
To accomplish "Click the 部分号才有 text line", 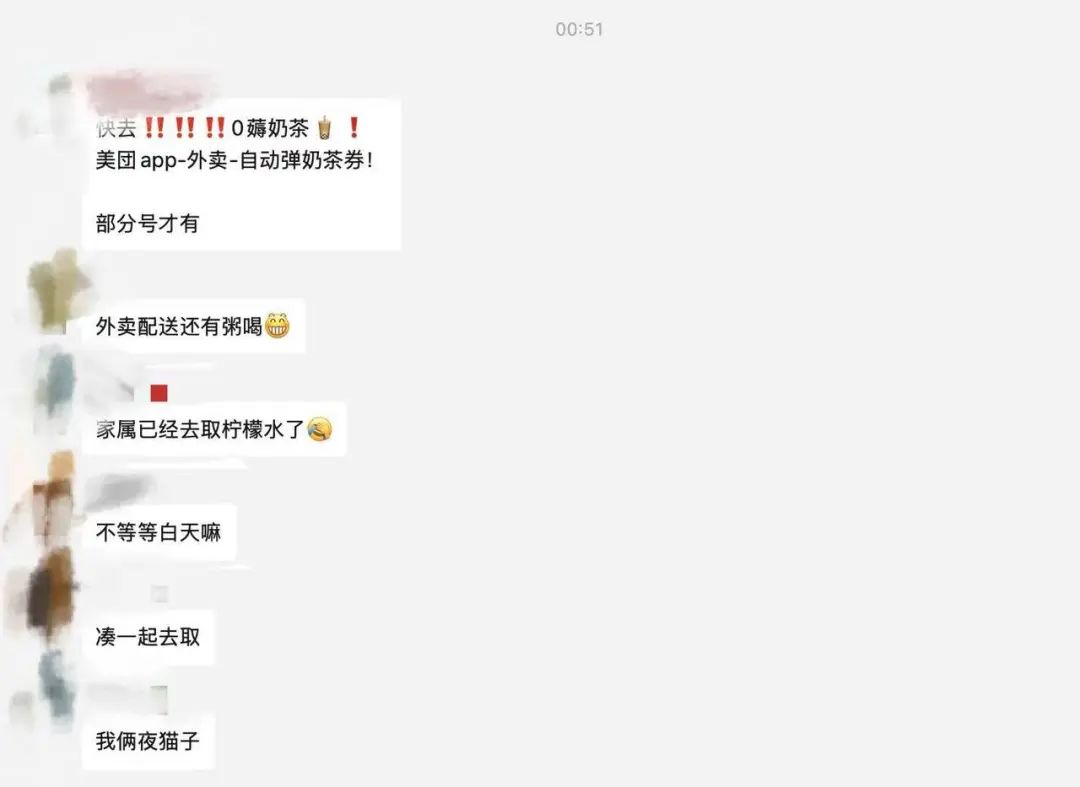I will pos(147,223).
